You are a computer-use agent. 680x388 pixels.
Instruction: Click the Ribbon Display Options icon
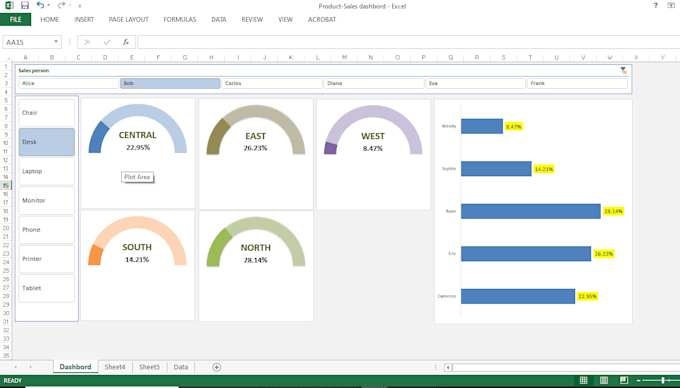pos(671,5)
